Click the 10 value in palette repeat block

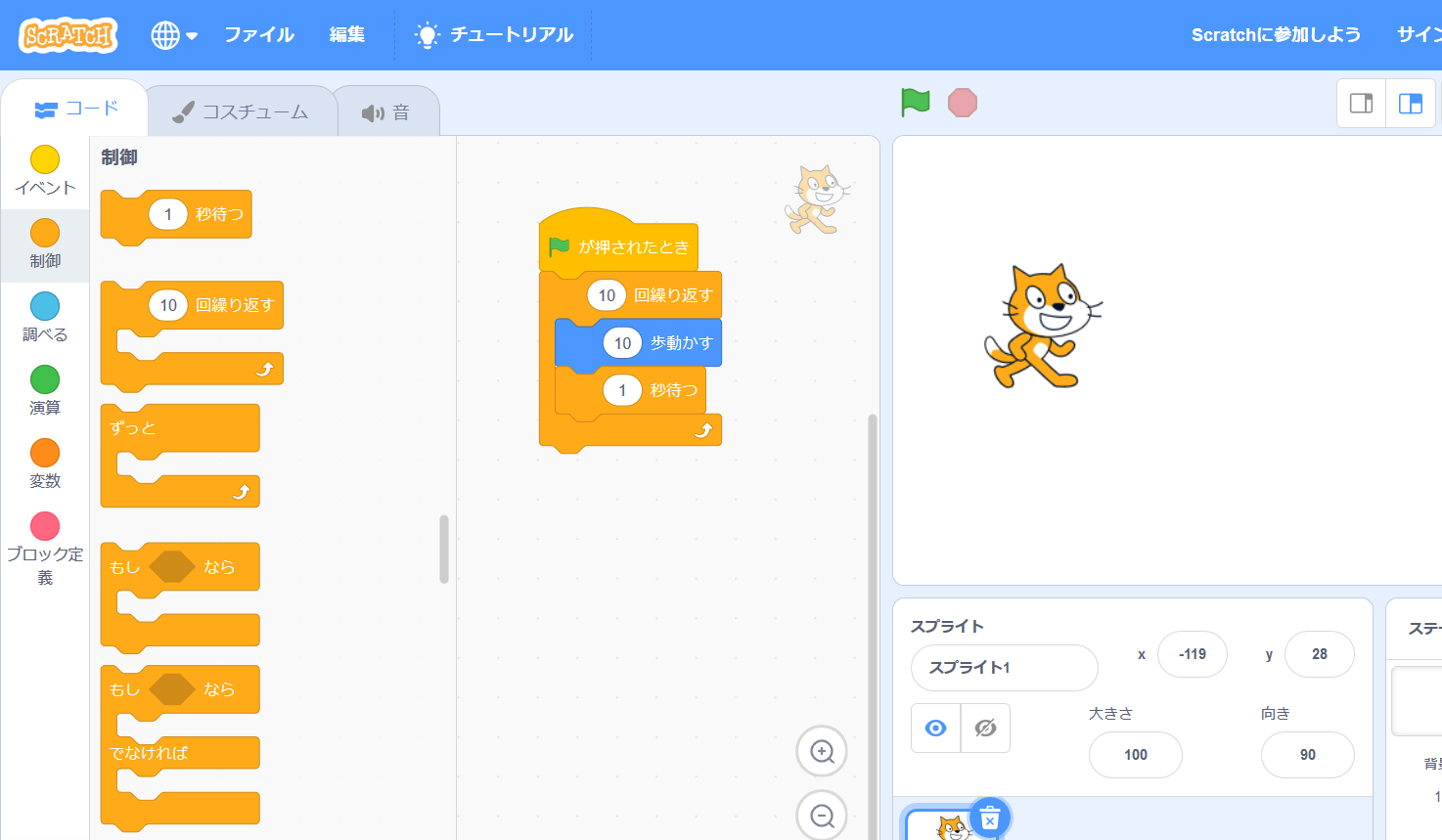point(168,305)
